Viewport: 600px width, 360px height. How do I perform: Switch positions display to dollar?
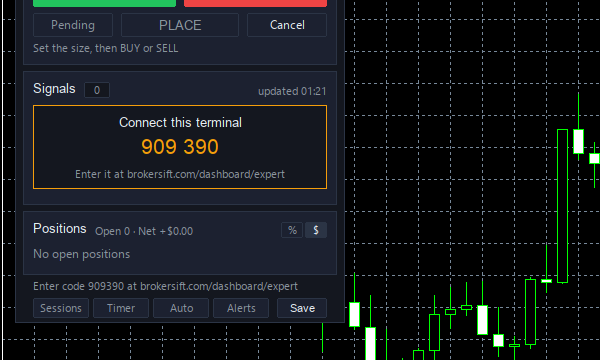pyautogui.click(x=316, y=230)
